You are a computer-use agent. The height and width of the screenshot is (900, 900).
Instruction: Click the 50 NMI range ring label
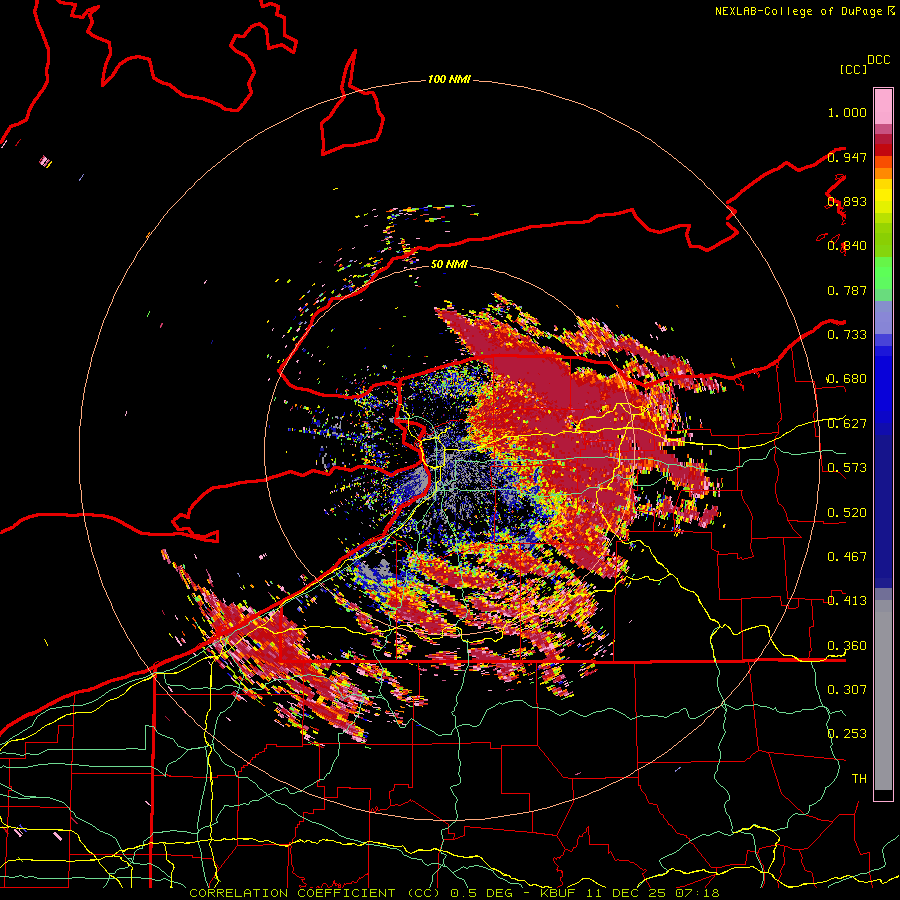[x=449, y=264]
